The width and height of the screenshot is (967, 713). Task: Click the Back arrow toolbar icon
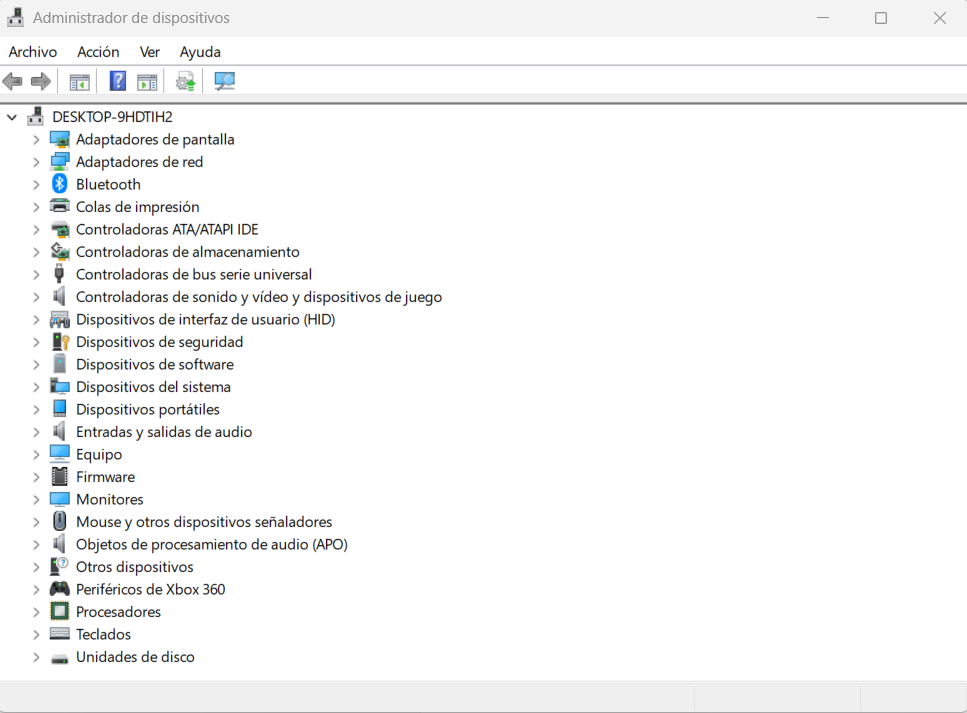tap(12, 81)
